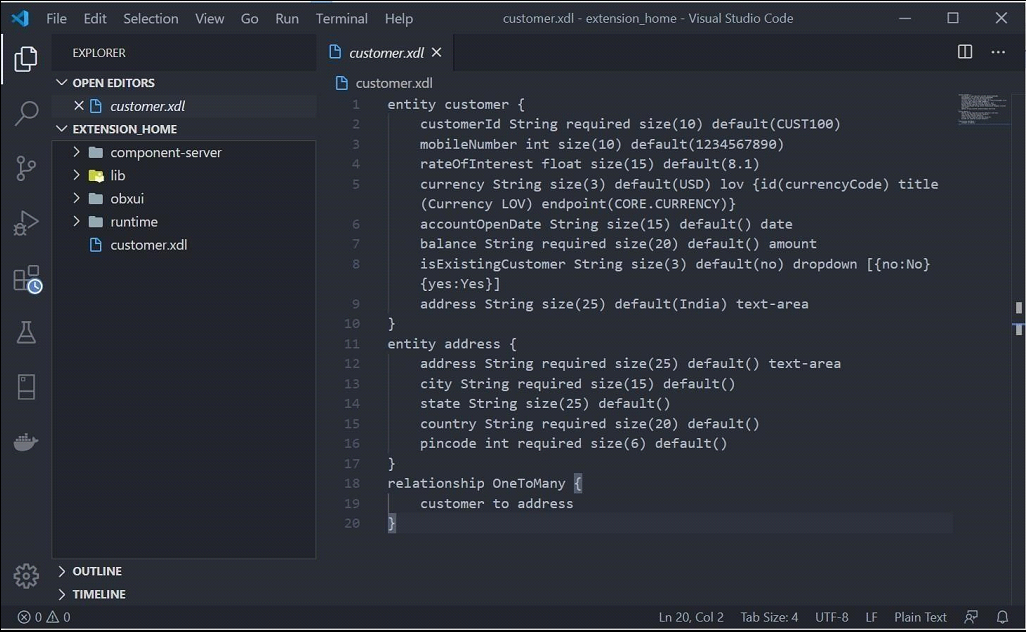Close customer.xdl in Open Editors list

[79, 105]
